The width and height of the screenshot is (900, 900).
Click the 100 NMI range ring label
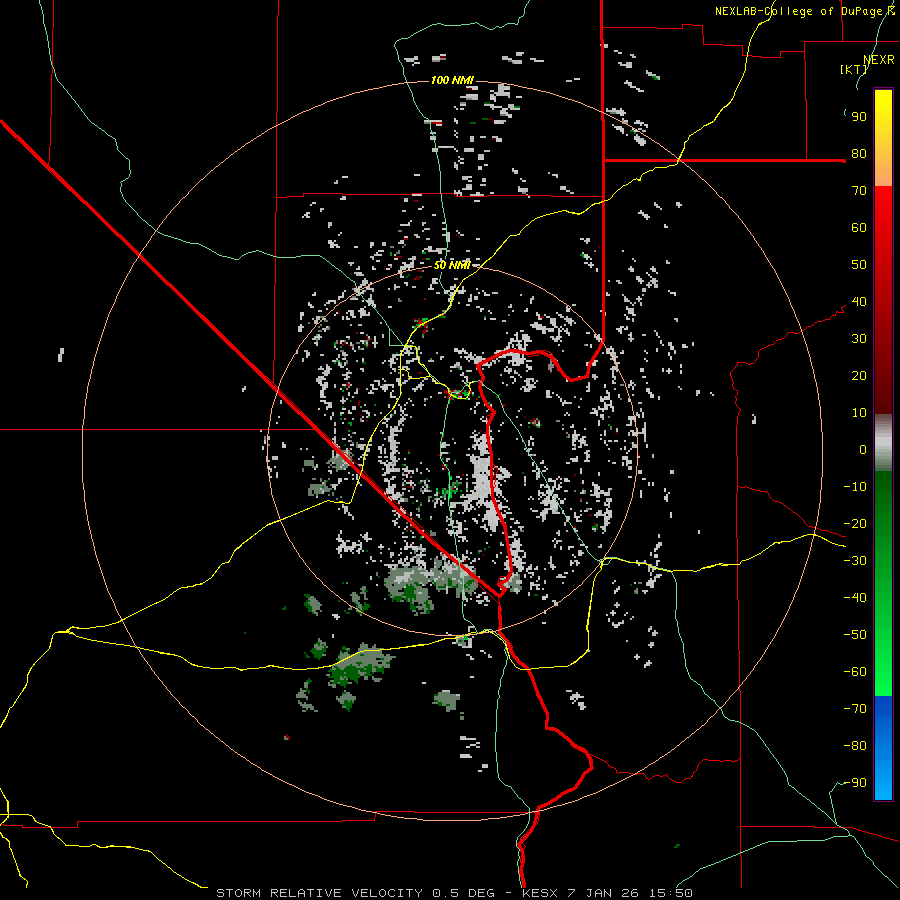[452, 80]
